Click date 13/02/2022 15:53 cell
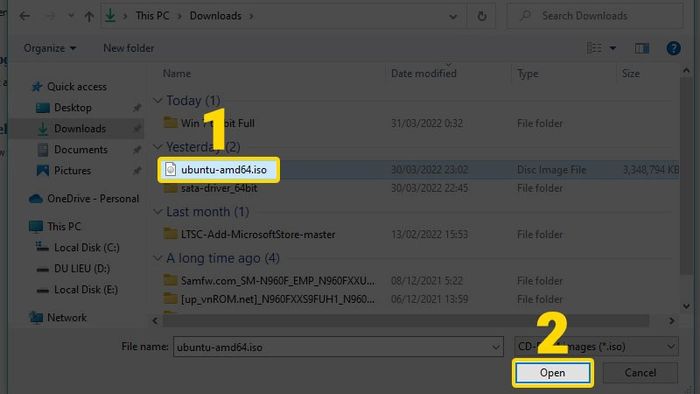Screen dimensions: 700x394 (x=429, y=235)
